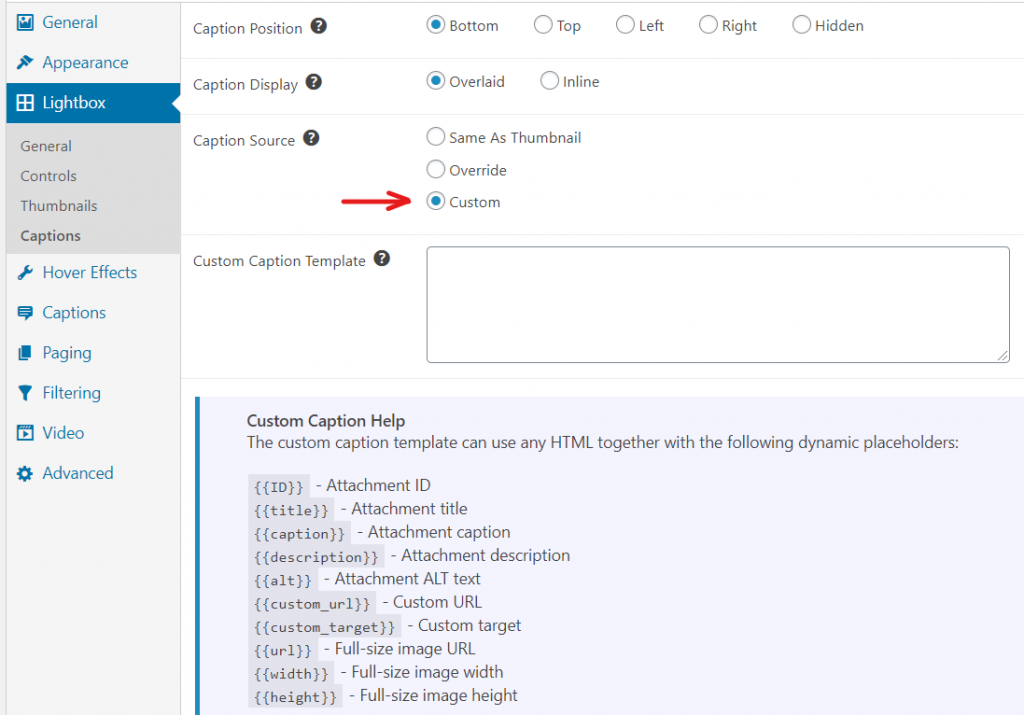Click the Caption Source help icon

coord(311,139)
